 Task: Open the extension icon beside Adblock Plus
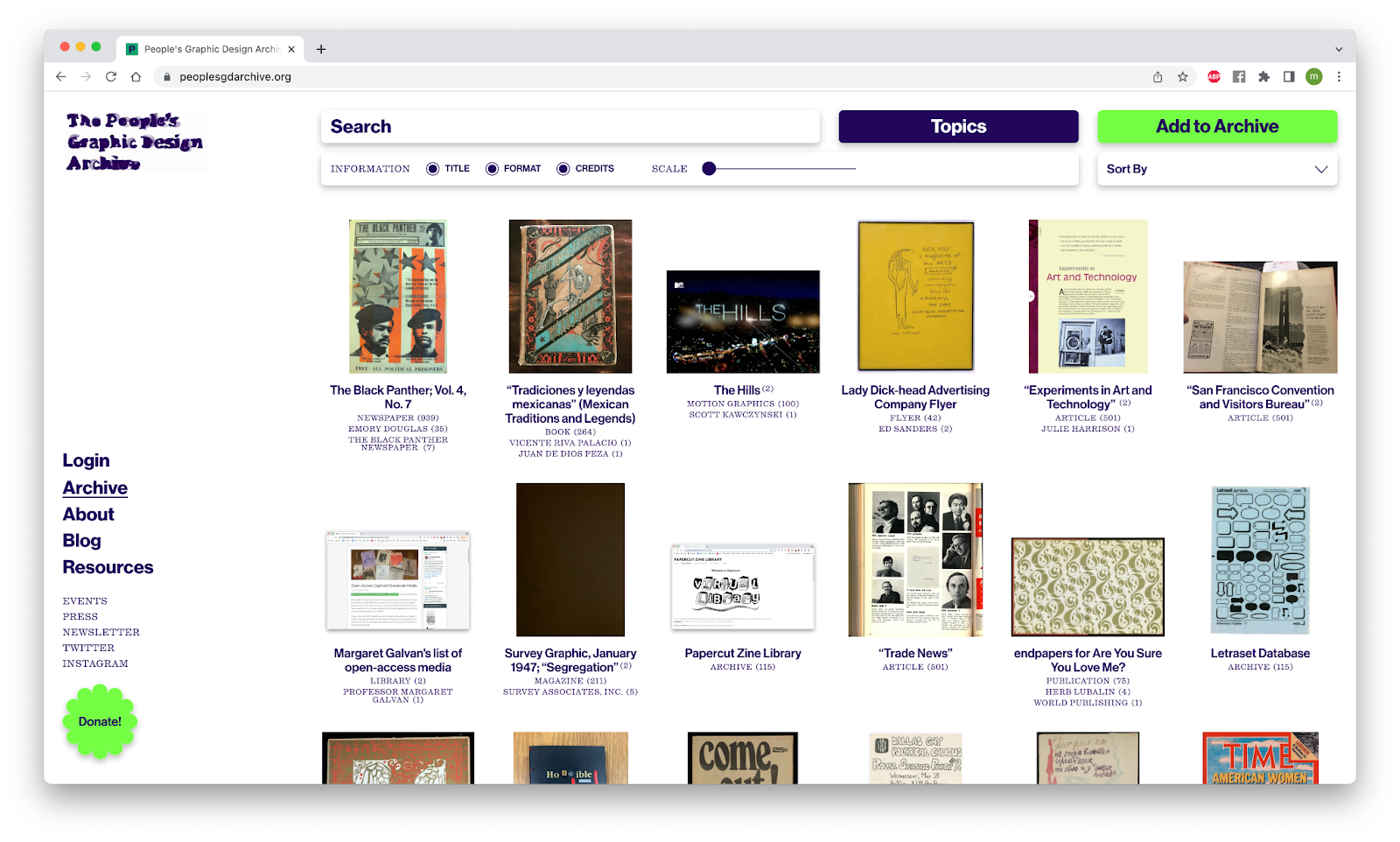[1239, 77]
